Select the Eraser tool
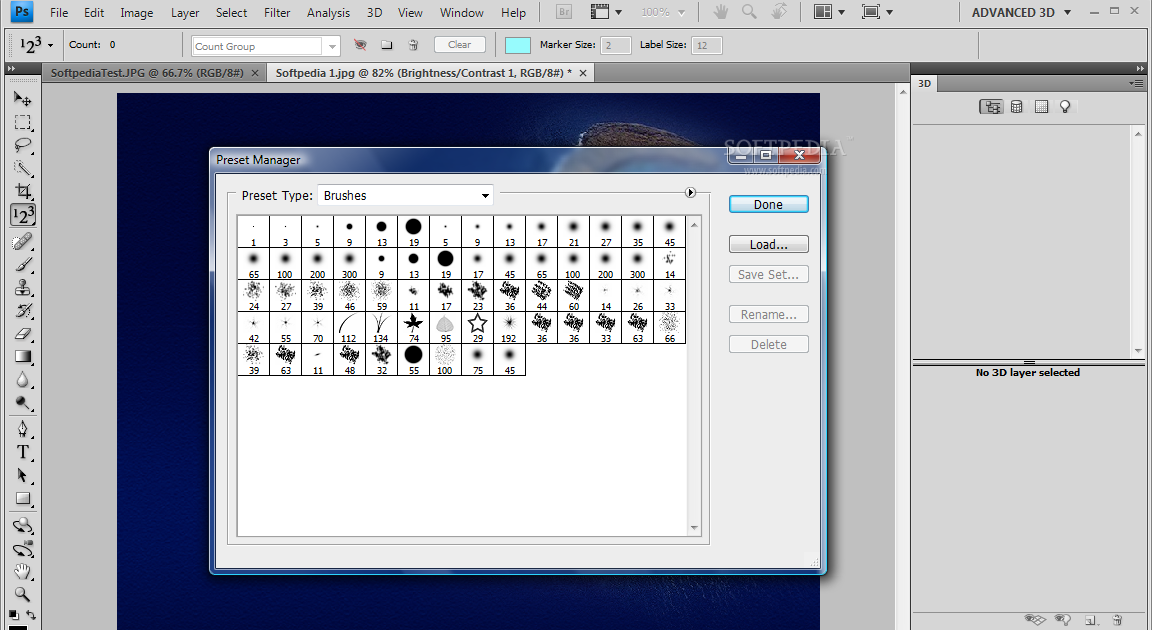This screenshot has width=1152, height=630. point(23,334)
